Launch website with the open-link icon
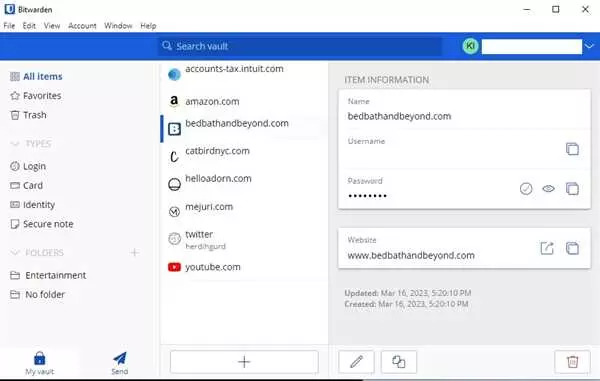This screenshot has height=381, width=600. (547, 248)
